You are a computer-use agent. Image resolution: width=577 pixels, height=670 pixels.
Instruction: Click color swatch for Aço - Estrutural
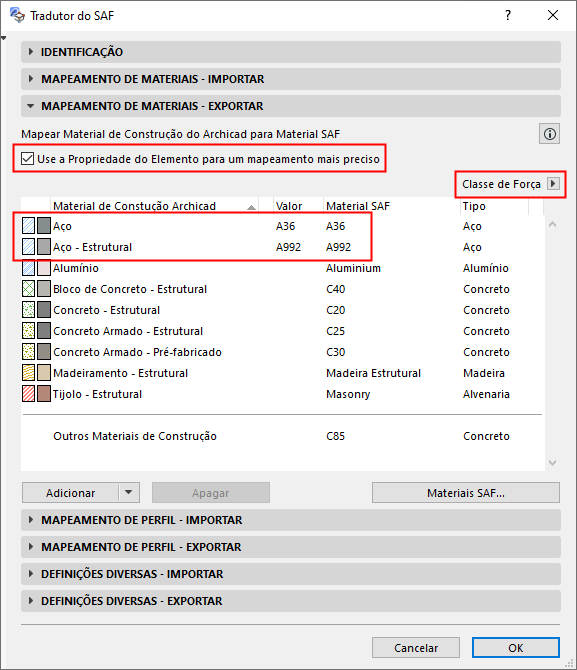point(44,247)
